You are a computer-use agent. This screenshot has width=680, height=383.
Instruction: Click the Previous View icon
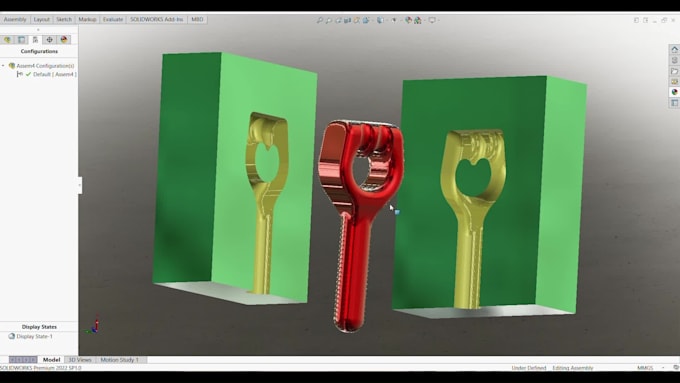coord(338,20)
